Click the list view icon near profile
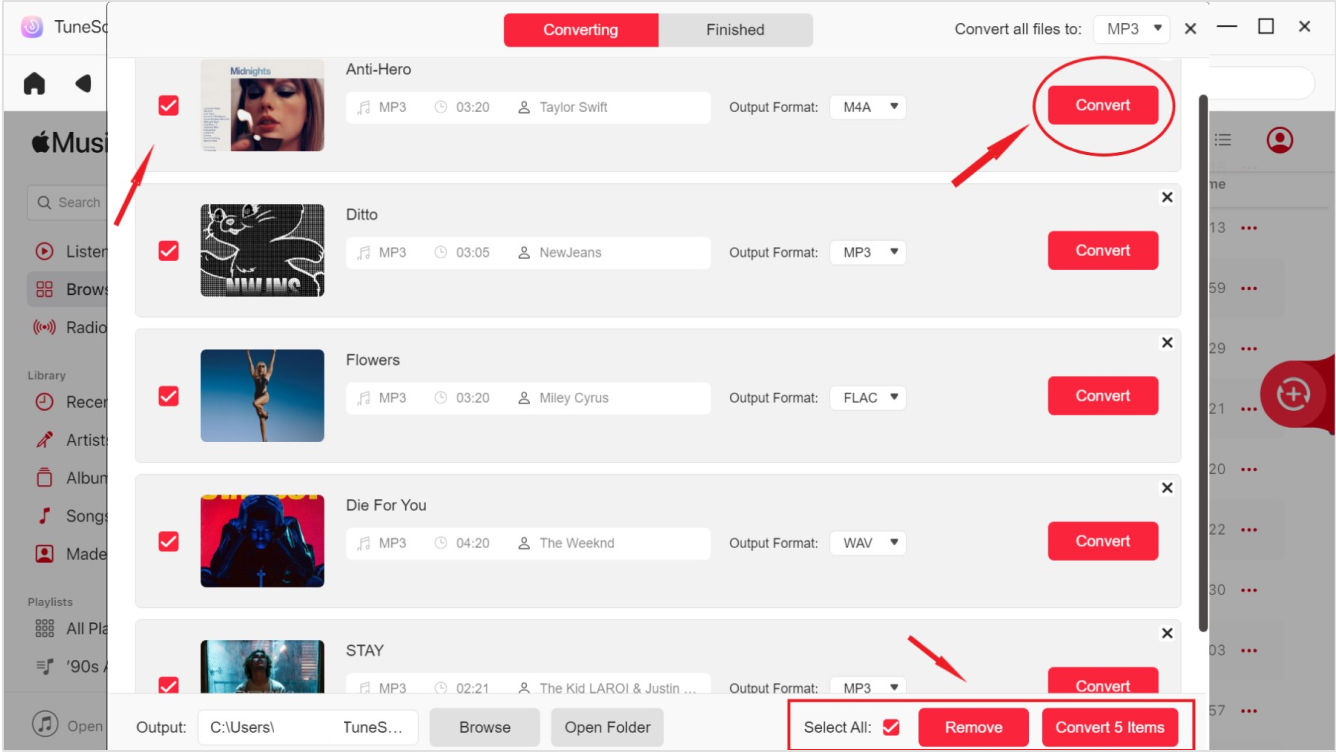1336x752 pixels. (x=1222, y=140)
